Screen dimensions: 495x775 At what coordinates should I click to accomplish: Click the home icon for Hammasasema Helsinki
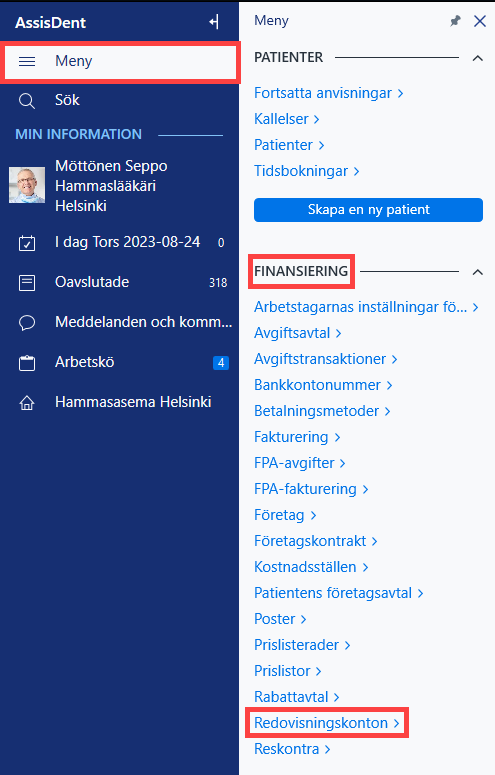pyautogui.click(x=27, y=403)
